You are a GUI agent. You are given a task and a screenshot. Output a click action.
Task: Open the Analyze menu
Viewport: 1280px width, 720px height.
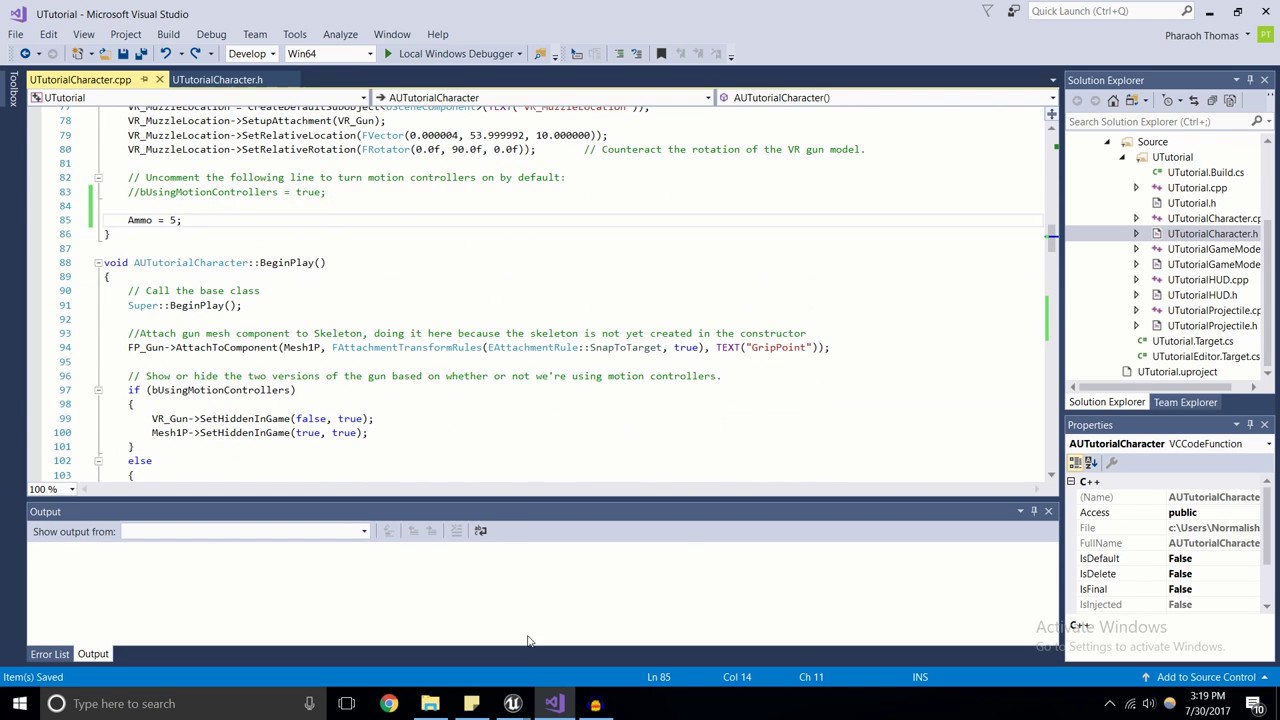340,34
